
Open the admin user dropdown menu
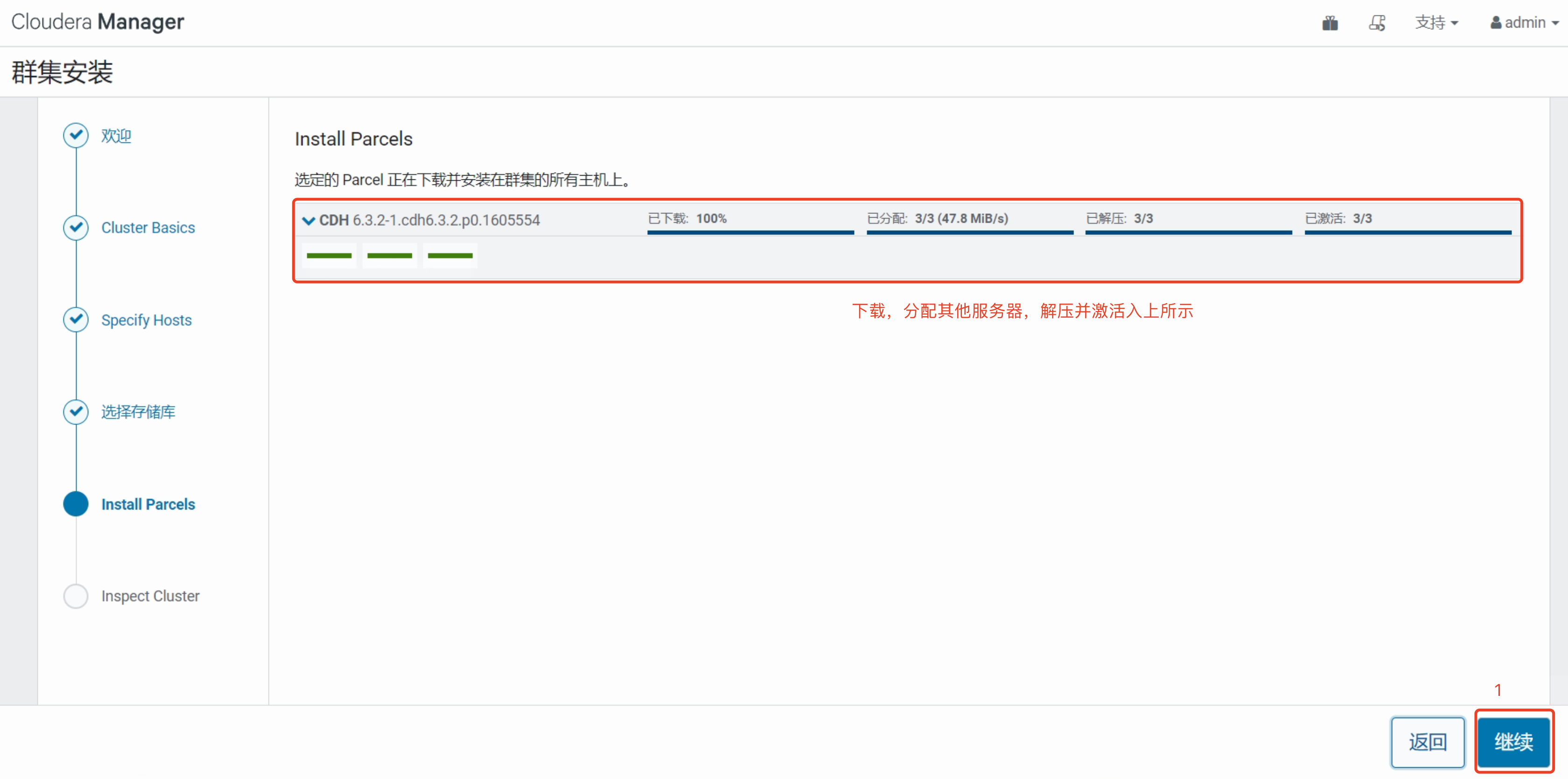click(1524, 23)
